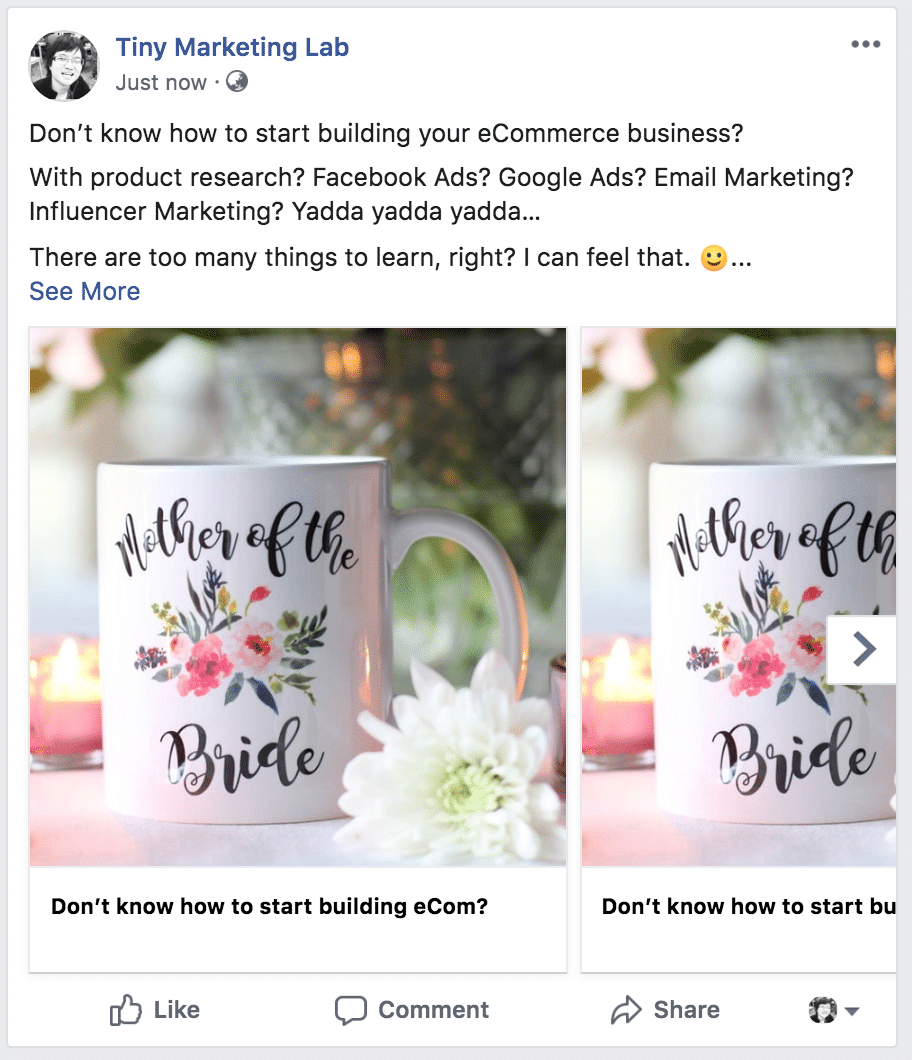Open the Tiny Marketing Lab page link
912x1060 pixels.
[x=233, y=47]
